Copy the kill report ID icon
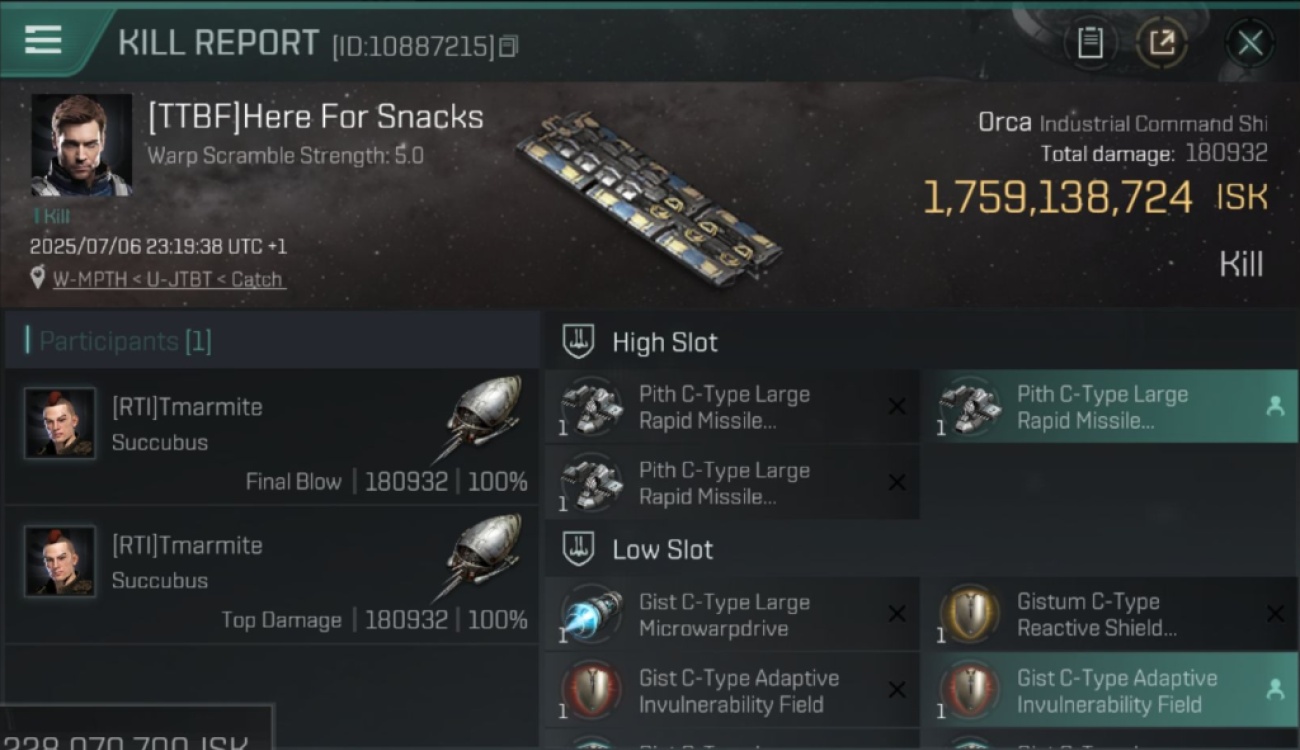Viewport: 1300px width, 750px height. coord(508,46)
